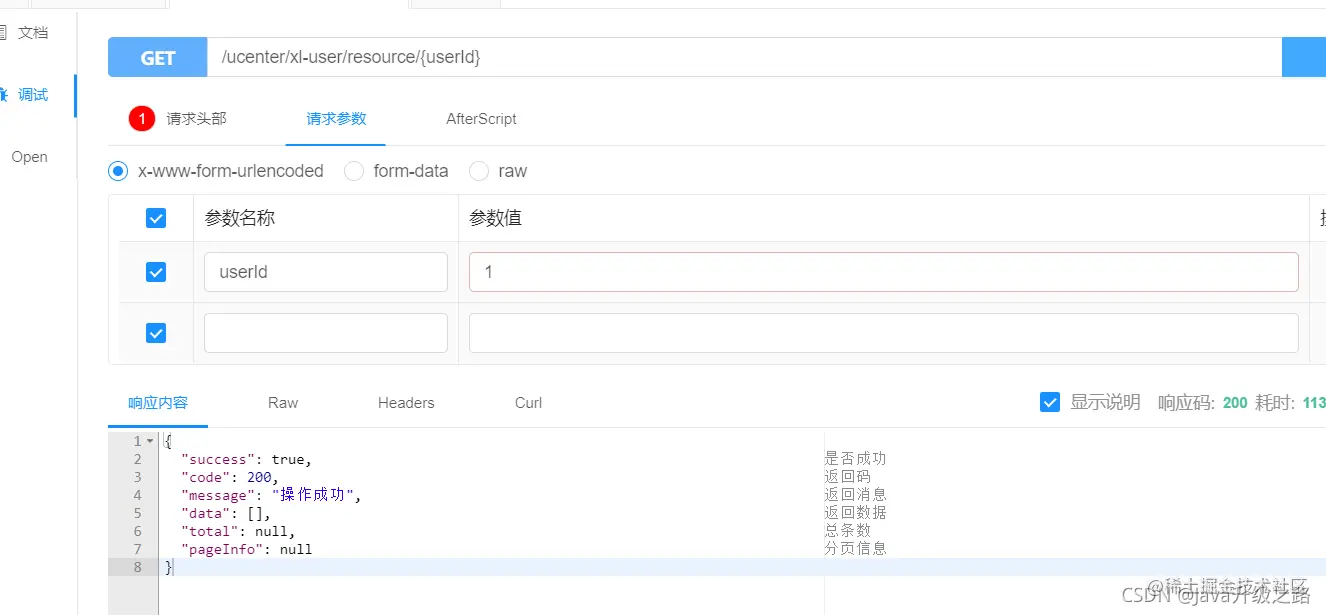Select the form-data radio option

tap(354, 171)
